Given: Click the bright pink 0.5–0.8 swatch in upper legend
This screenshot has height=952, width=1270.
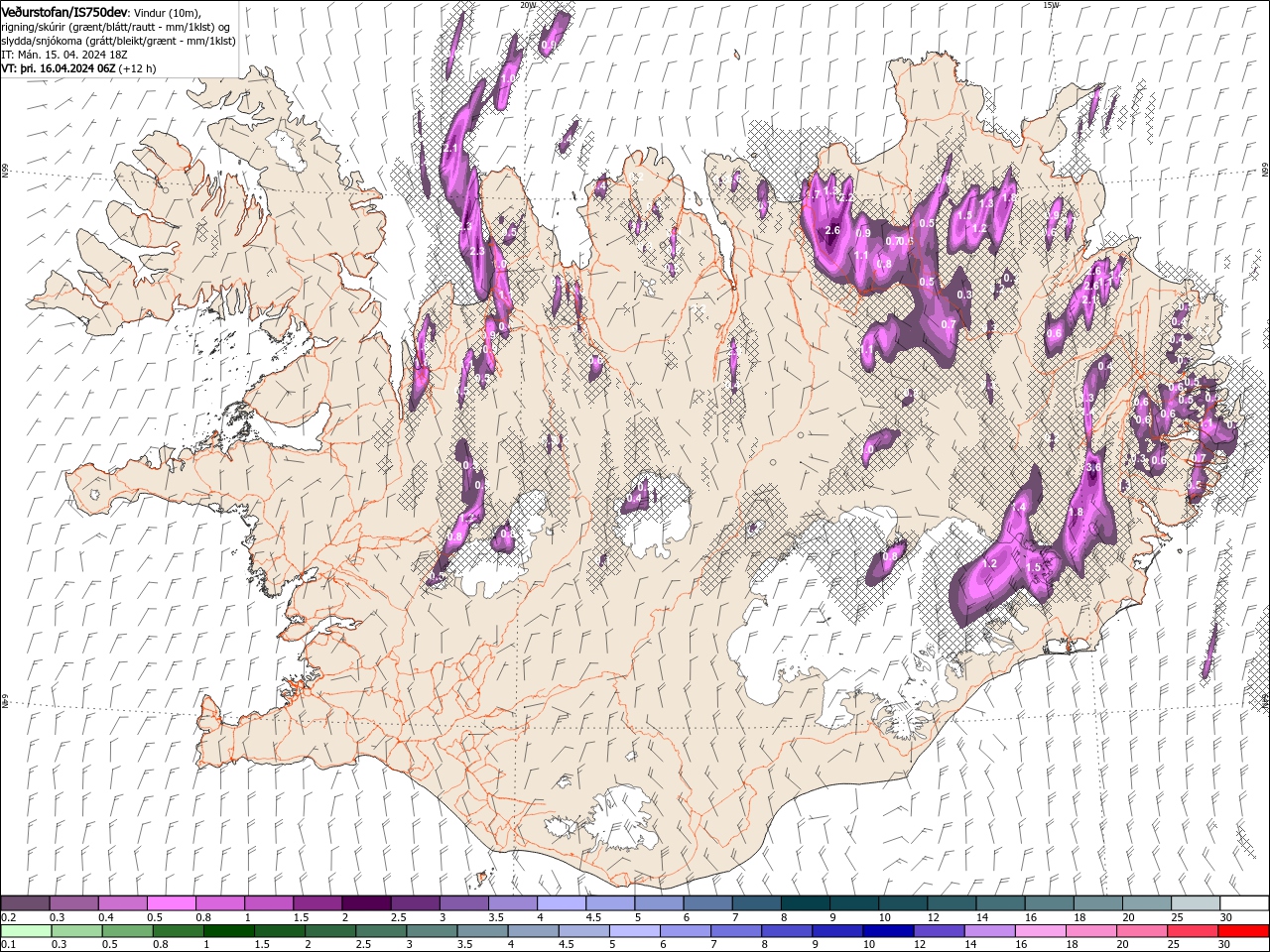Looking at the screenshot, I should tap(172, 903).
